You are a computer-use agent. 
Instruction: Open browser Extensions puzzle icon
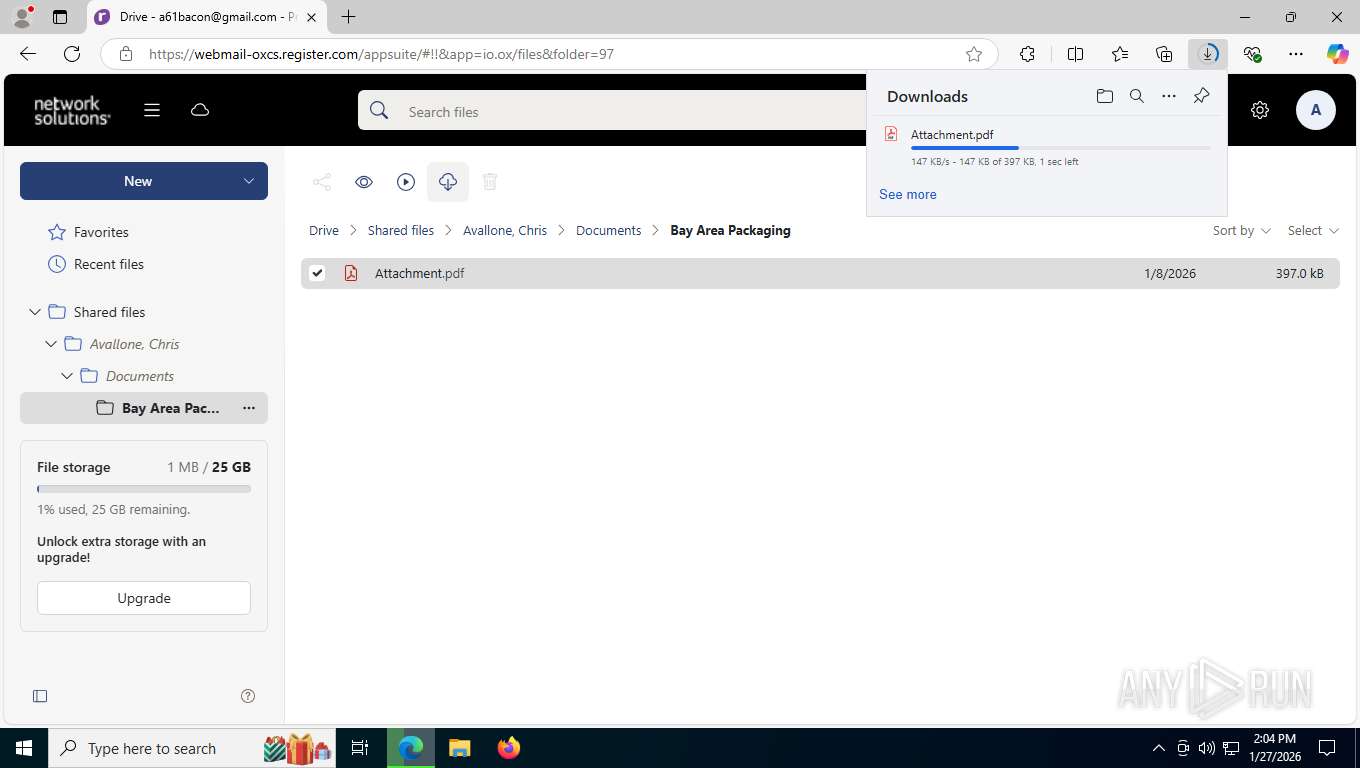(1027, 54)
